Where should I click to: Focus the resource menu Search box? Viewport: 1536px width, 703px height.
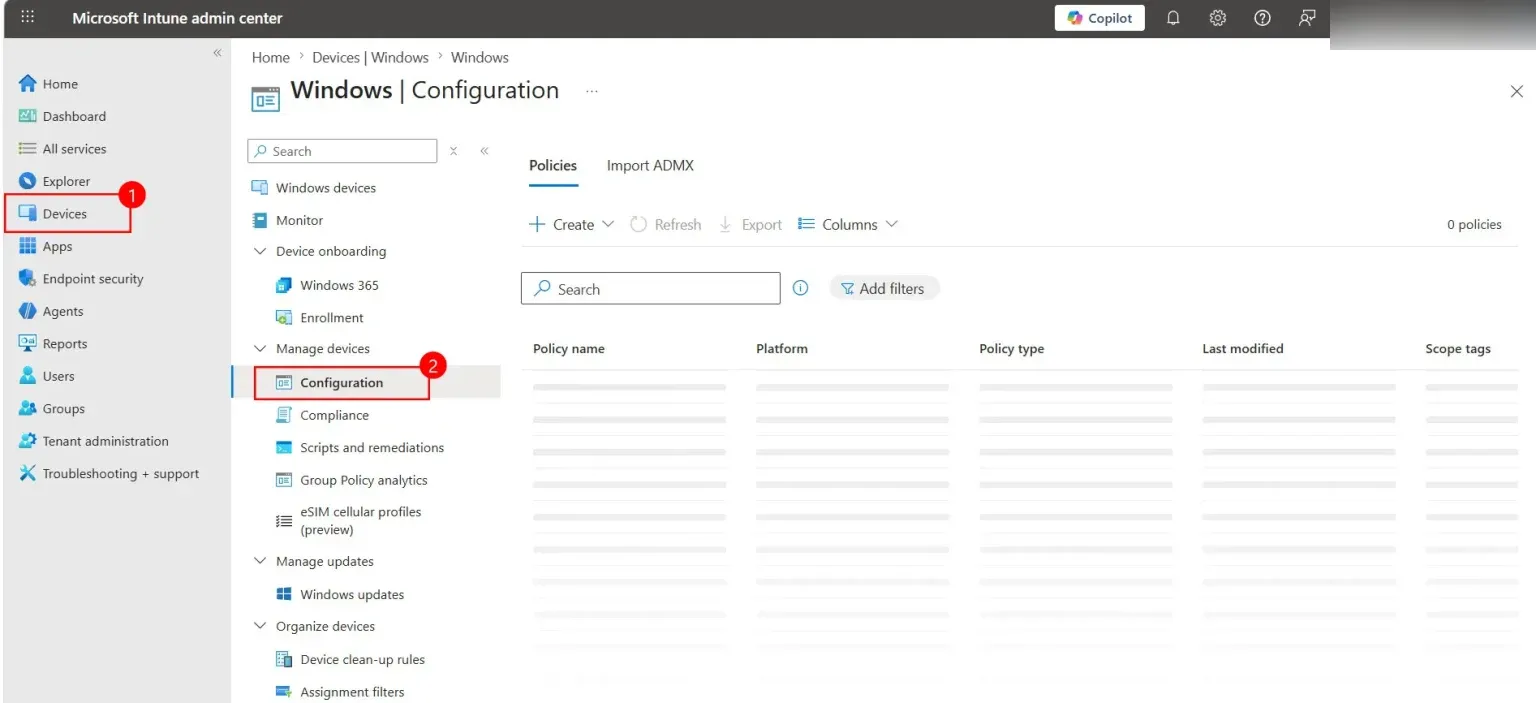click(x=342, y=151)
